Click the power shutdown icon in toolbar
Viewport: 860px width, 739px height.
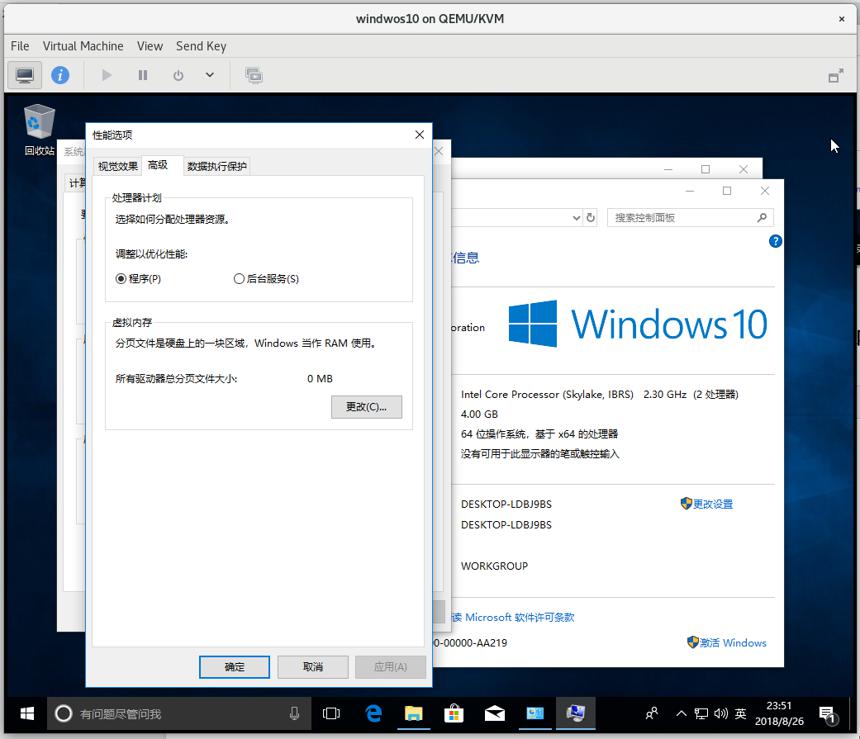click(x=178, y=75)
